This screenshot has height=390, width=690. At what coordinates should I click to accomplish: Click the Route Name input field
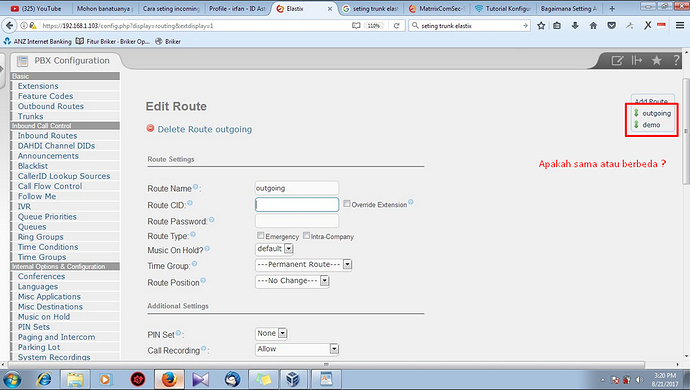[x=297, y=188]
